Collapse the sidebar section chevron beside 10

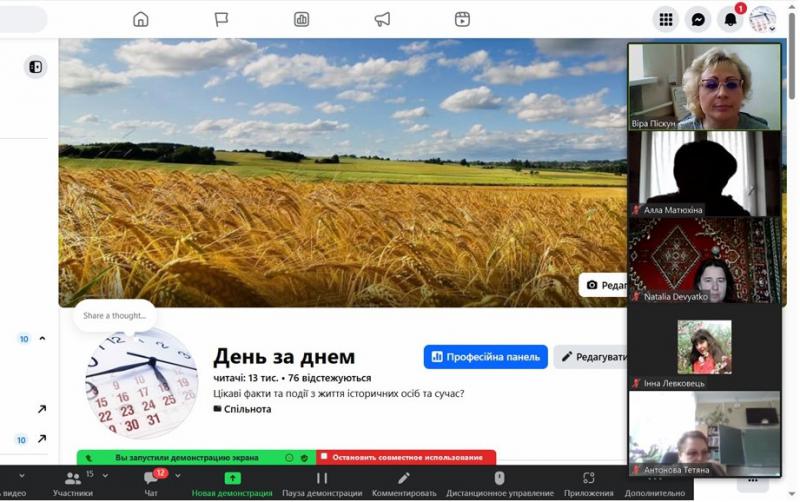tap(42, 339)
